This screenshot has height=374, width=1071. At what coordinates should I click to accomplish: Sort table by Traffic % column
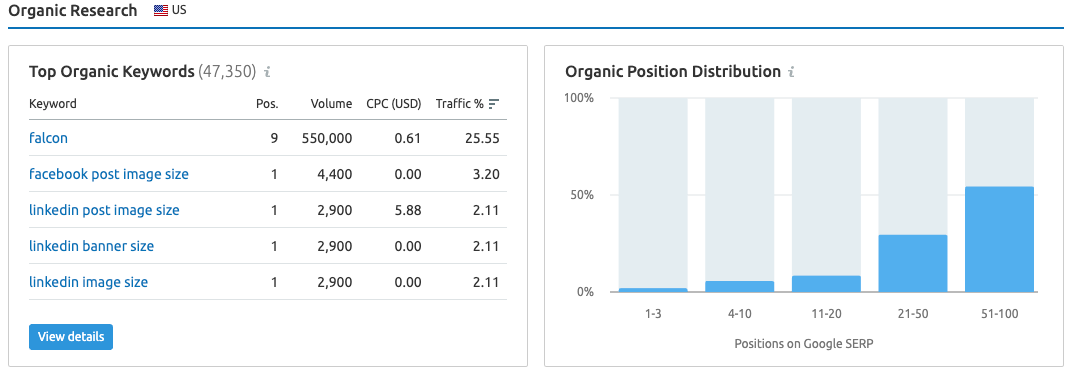(x=460, y=104)
